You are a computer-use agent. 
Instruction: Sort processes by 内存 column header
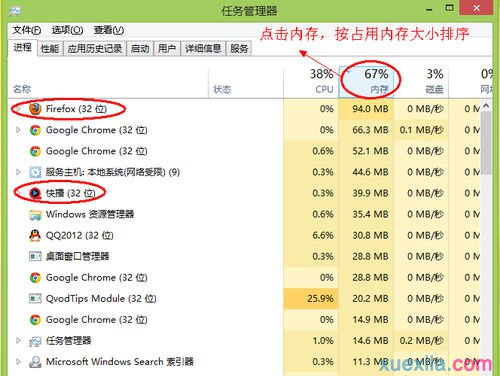click(x=366, y=82)
